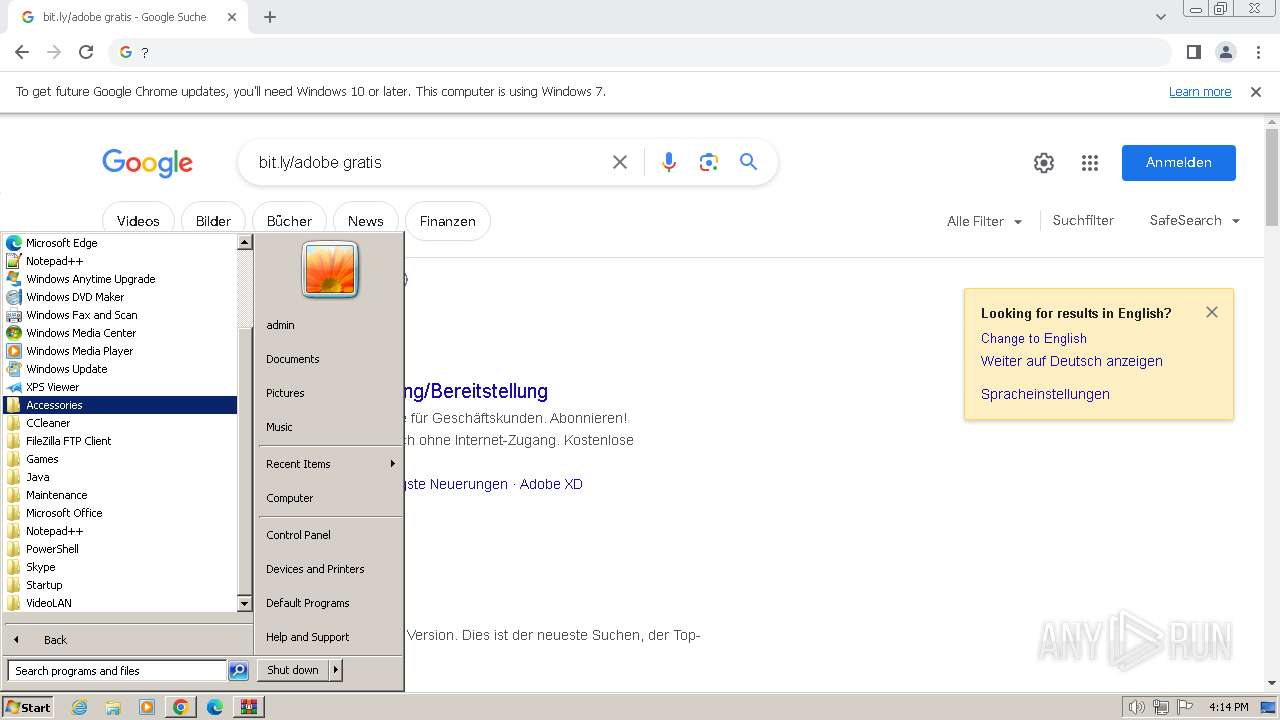This screenshot has height=720, width=1280.
Task: Launch Windows DVD Maker
Action: [120, 297]
